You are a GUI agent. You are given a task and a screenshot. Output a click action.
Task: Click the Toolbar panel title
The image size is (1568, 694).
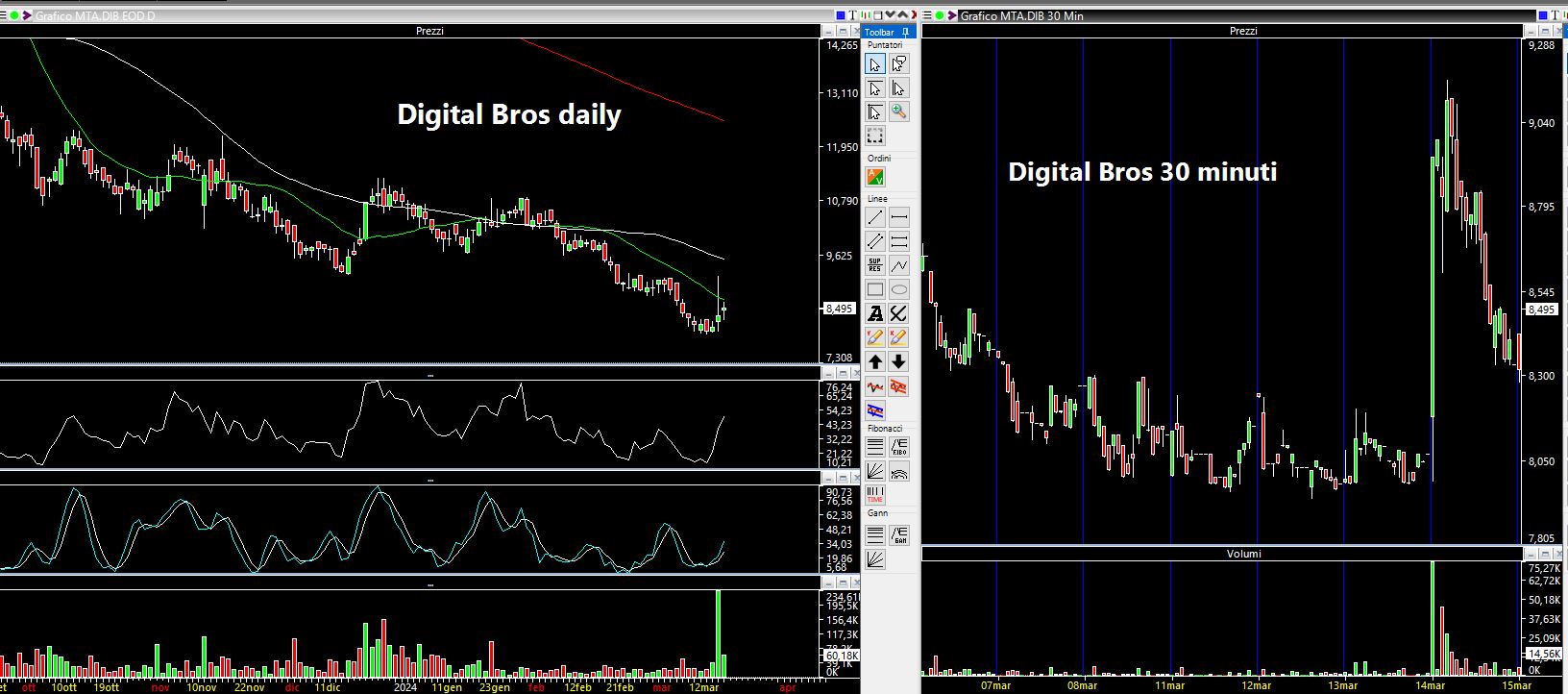pos(879,32)
